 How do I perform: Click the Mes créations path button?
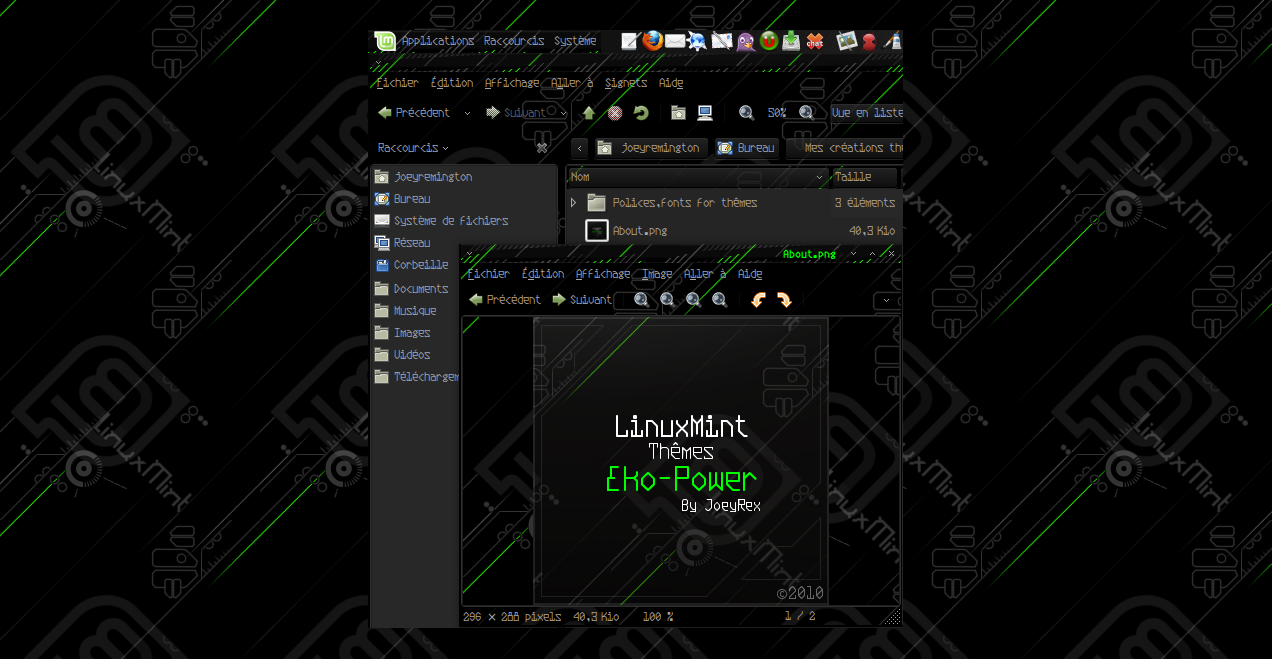point(845,148)
